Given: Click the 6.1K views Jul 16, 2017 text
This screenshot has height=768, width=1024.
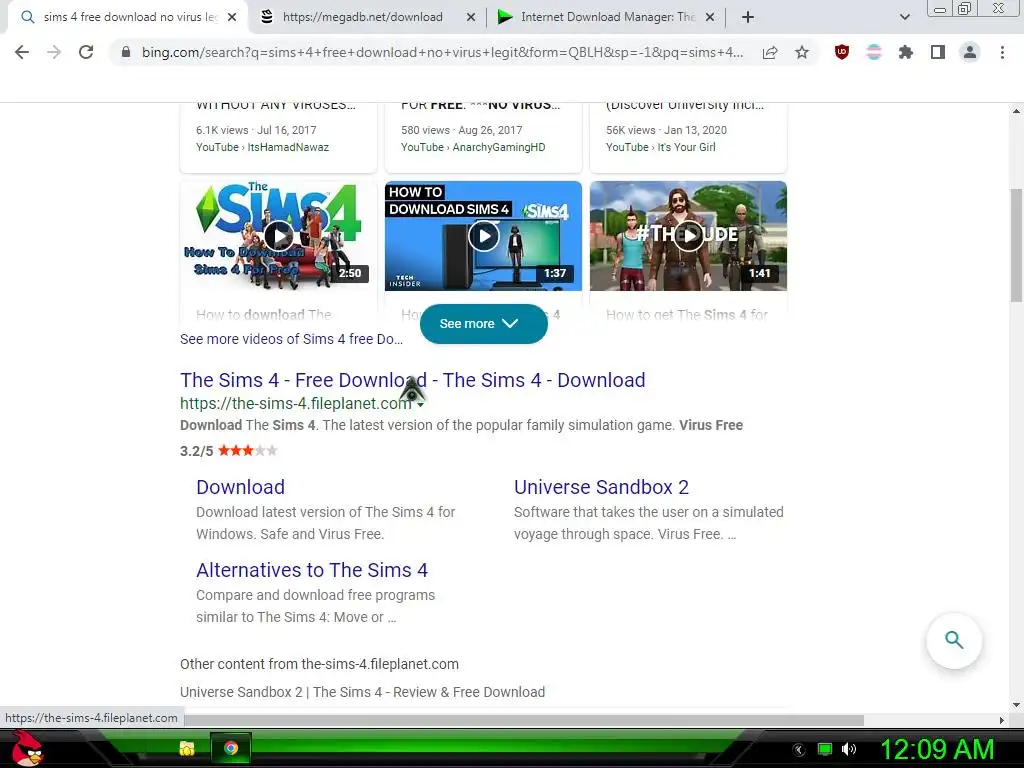Looking at the screenshot, I should point(256,130).
